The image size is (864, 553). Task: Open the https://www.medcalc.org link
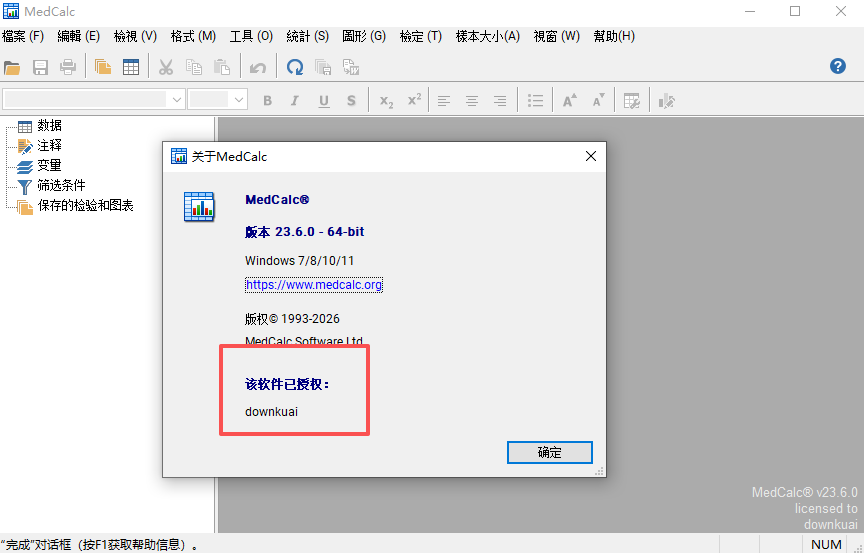314,285
